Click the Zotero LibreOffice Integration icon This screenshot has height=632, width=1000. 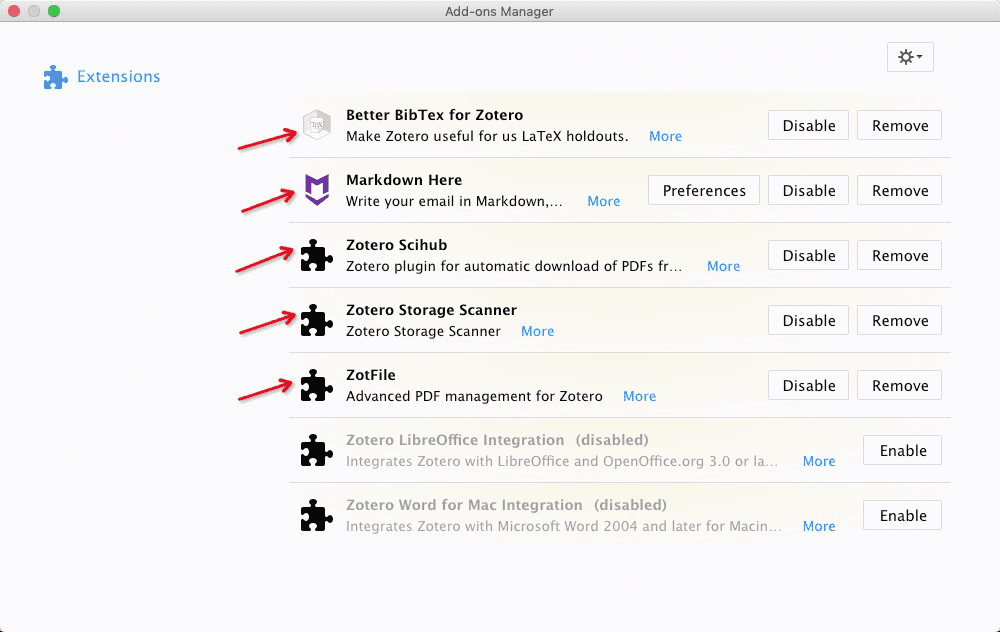click(316, 450)
